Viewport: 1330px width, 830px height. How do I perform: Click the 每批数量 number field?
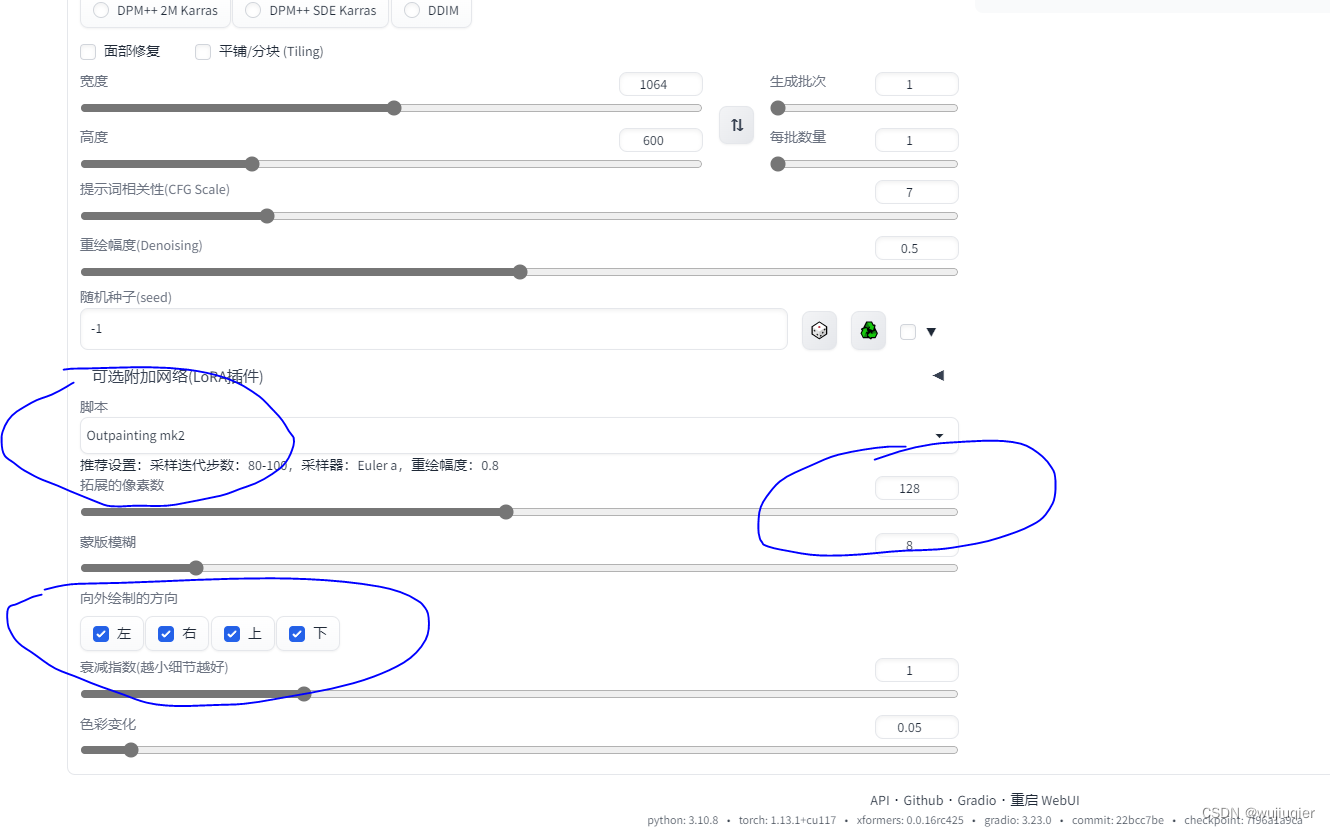pyautogui.click(x=916, y=140)
